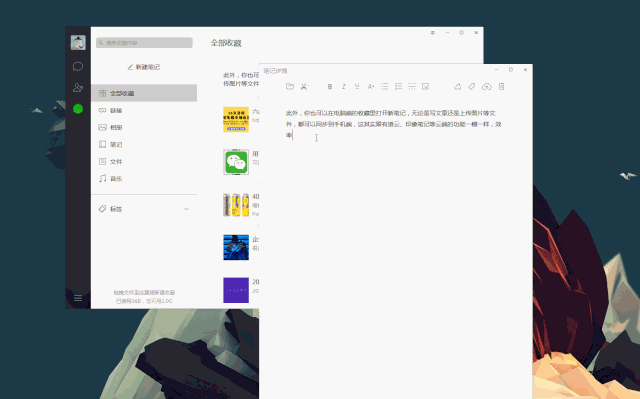Screen dimensions: 640x399
Task: Select 笔记 notes category
Action: [x=144, y=144]
